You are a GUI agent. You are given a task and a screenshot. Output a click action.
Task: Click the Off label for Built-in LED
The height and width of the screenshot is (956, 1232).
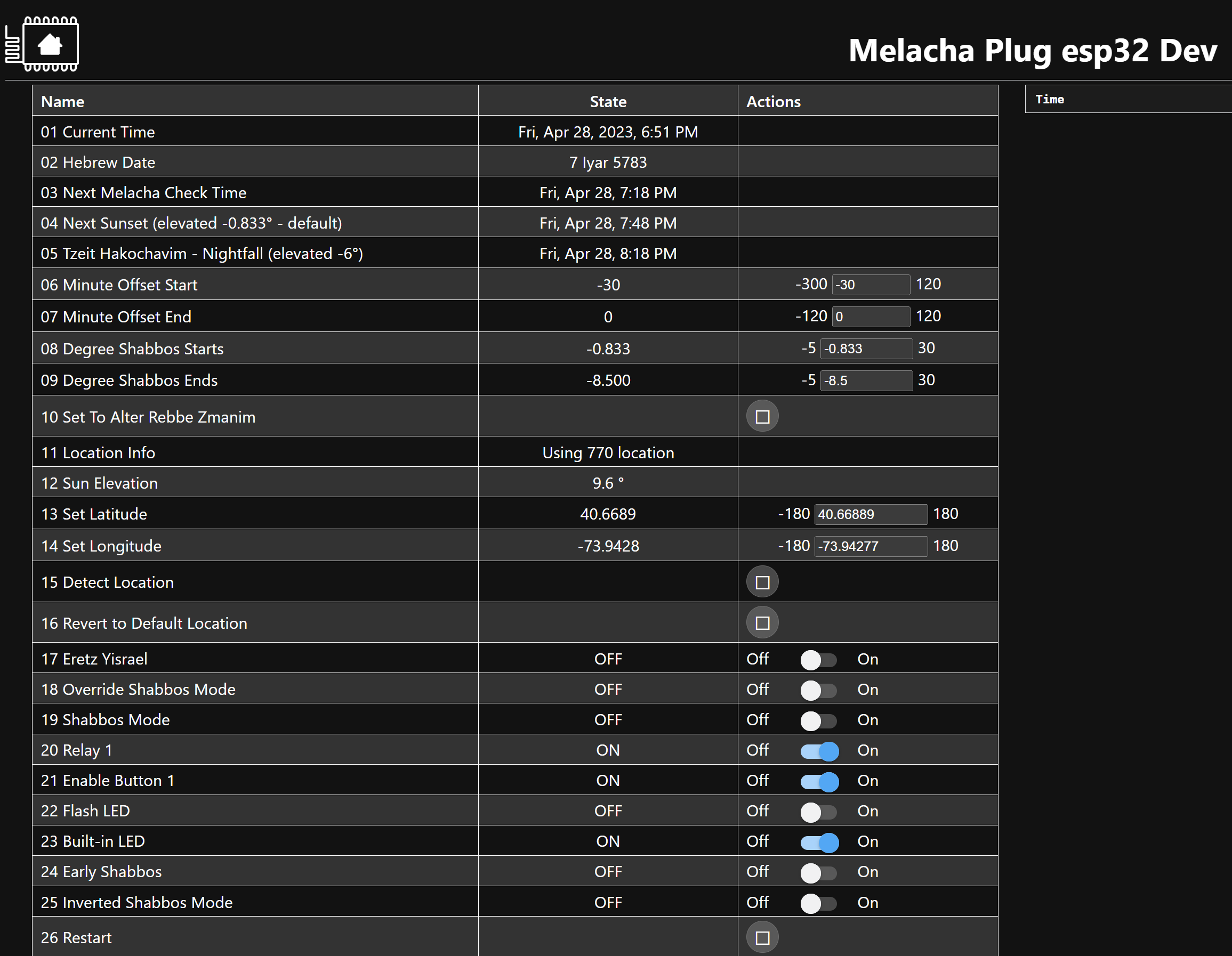758,842
